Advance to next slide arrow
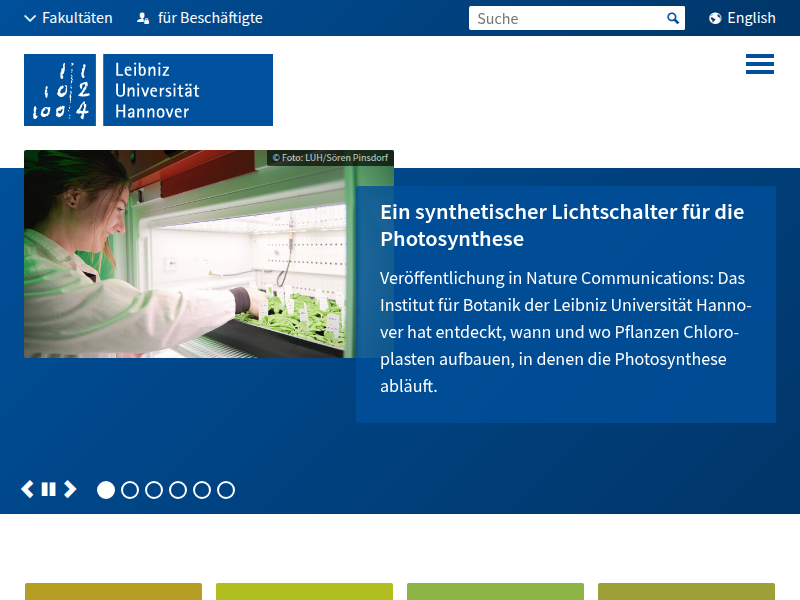Viewport: 800px width, 600px height. (70, 489)
